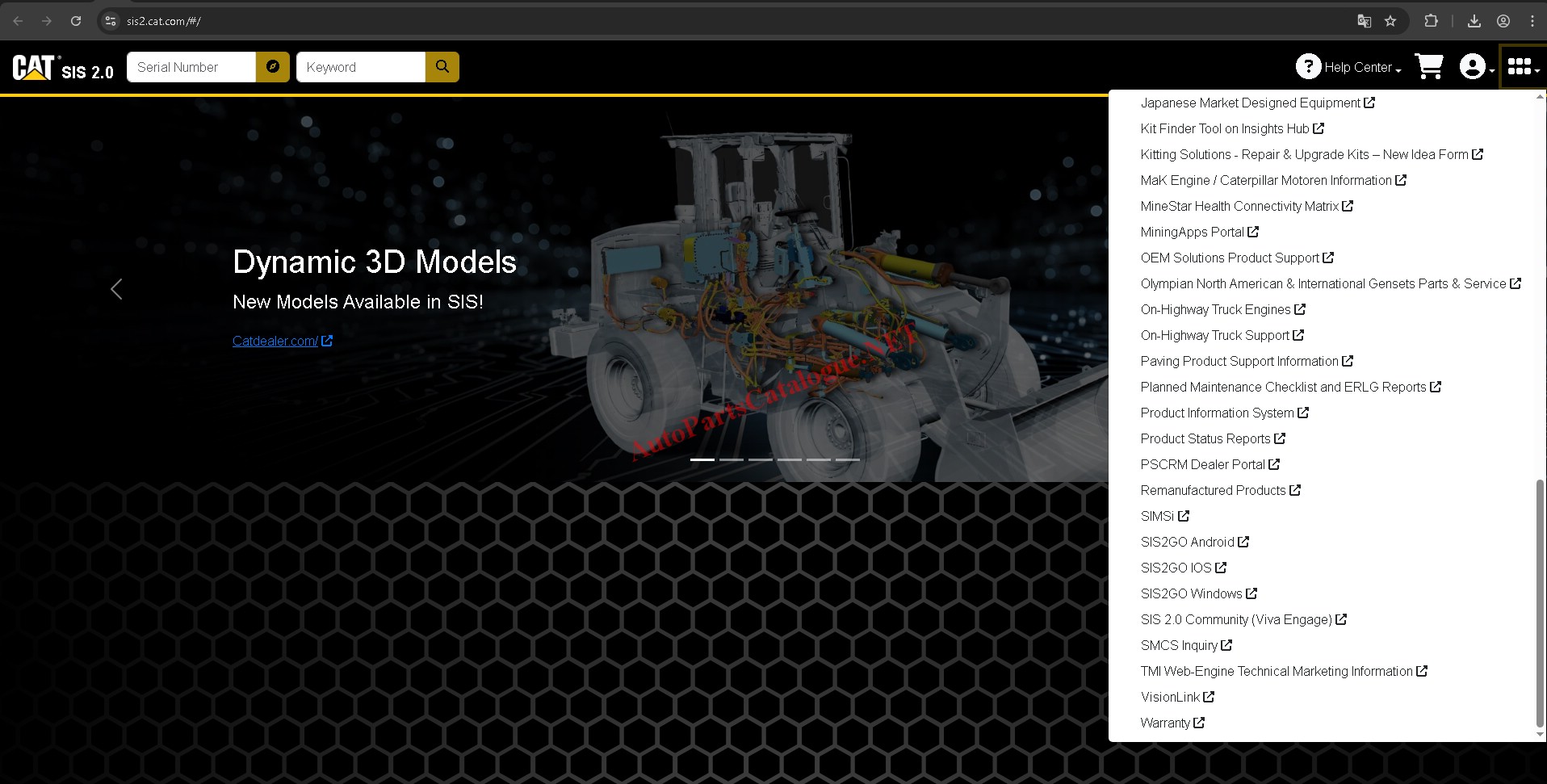Click the keyword magnifier search button

(442, 67)
